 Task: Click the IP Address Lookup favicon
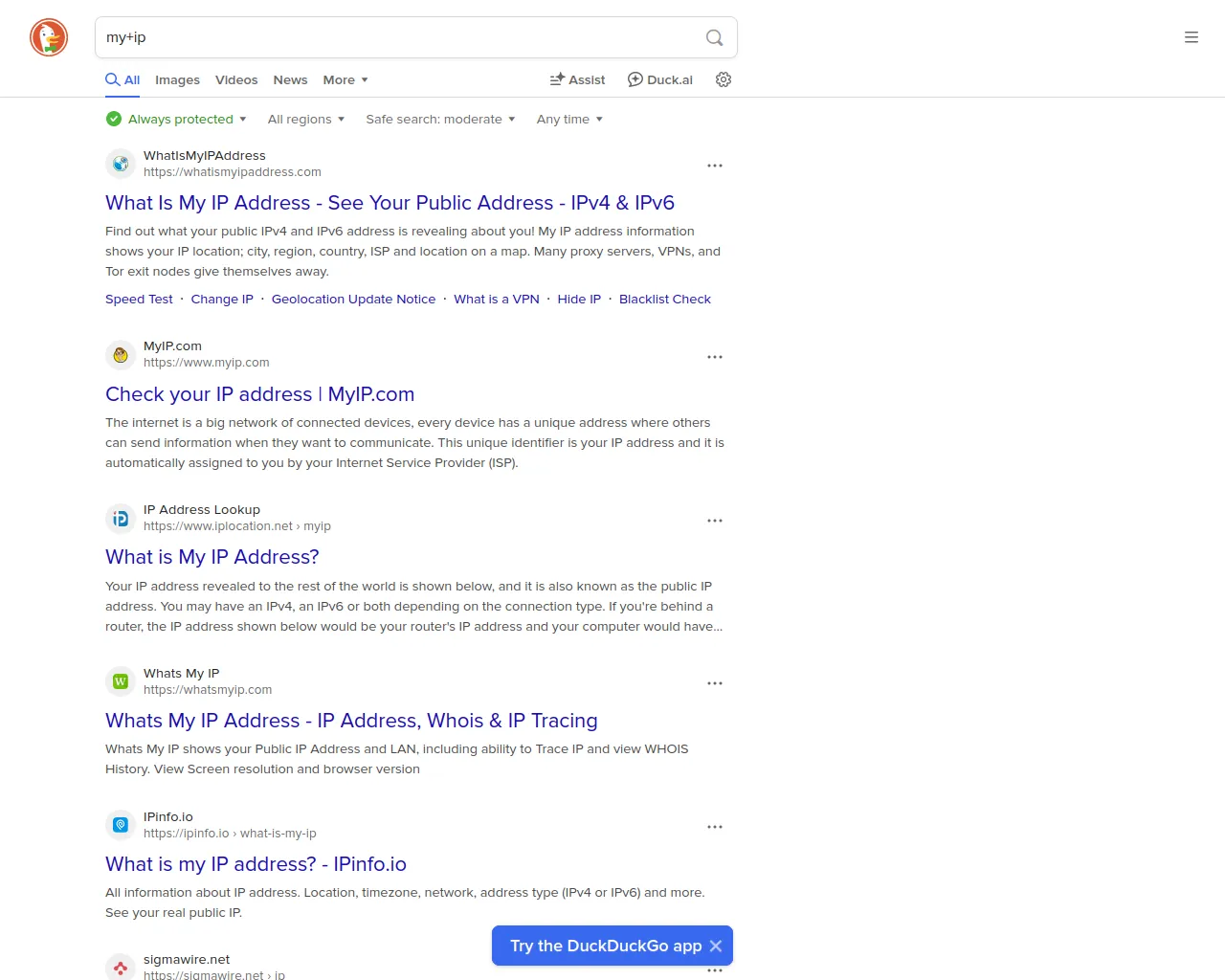click(x=121, y=519)
